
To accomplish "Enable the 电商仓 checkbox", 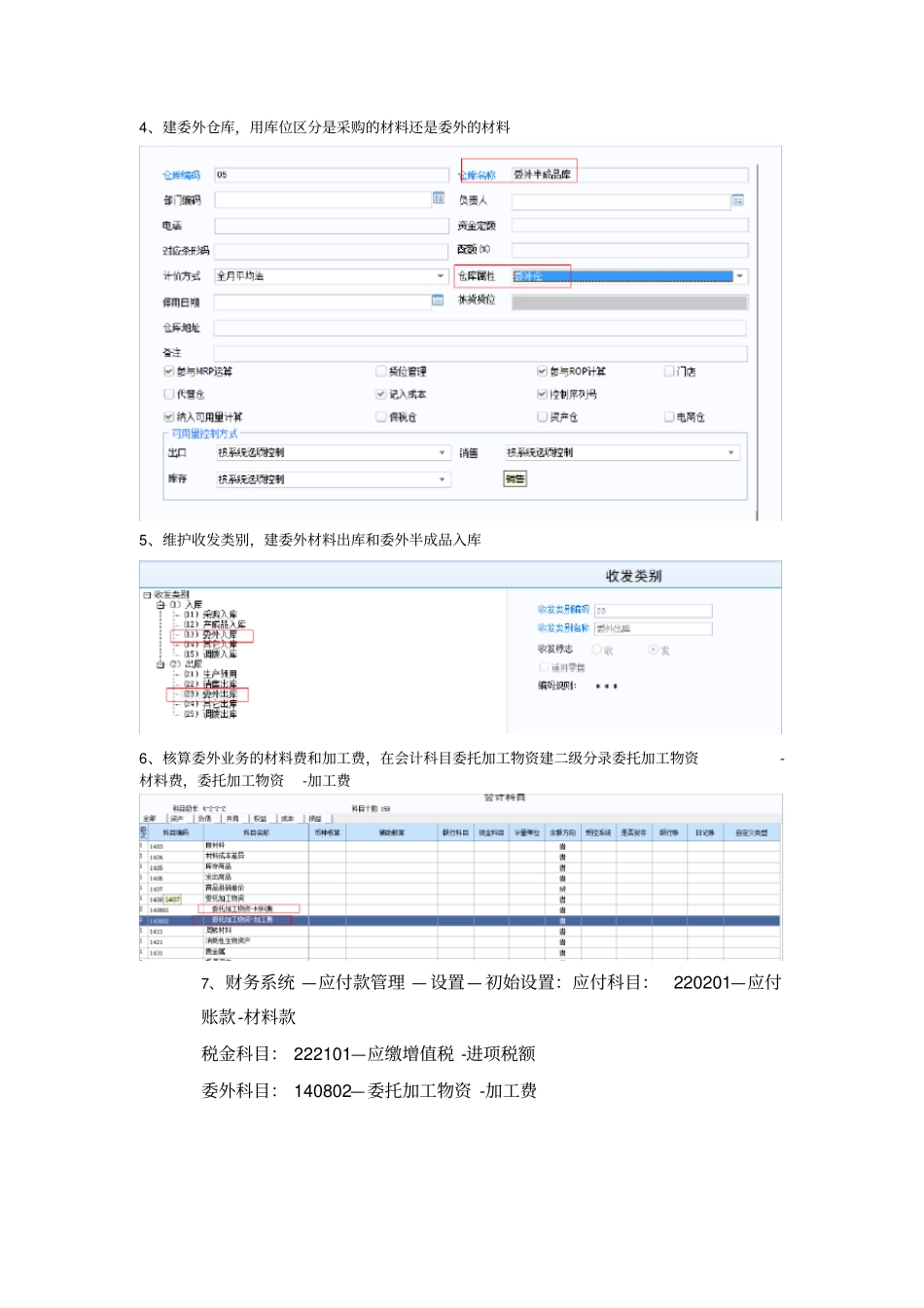I will (x=669, y=417).
